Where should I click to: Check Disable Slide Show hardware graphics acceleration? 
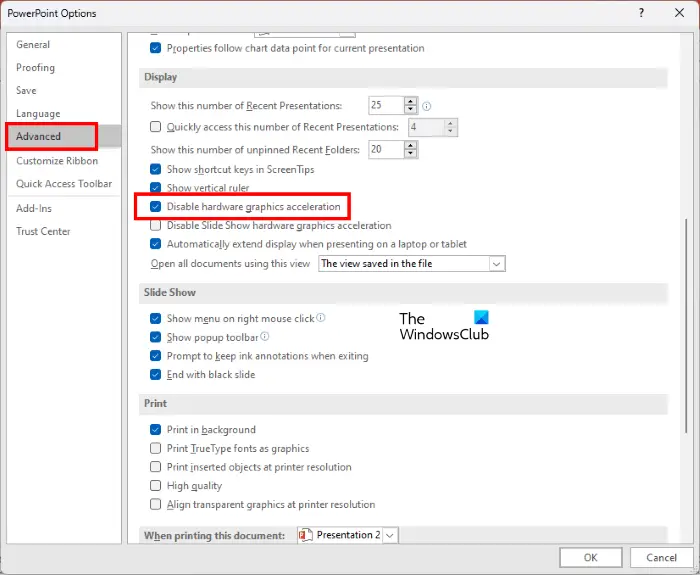coord(155,225)
